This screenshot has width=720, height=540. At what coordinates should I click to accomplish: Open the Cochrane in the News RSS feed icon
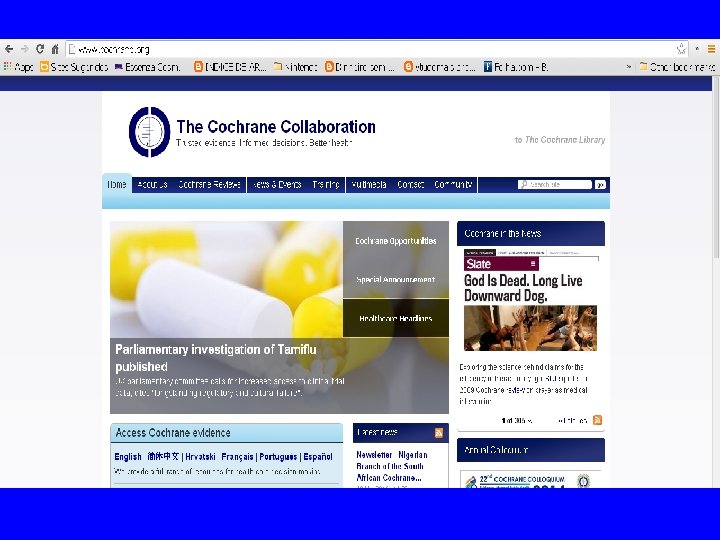(597, 420)
